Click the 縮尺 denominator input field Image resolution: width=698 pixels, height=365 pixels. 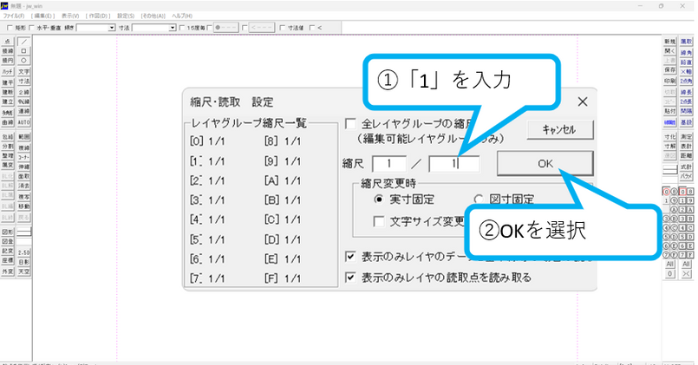tap(454, 164)
